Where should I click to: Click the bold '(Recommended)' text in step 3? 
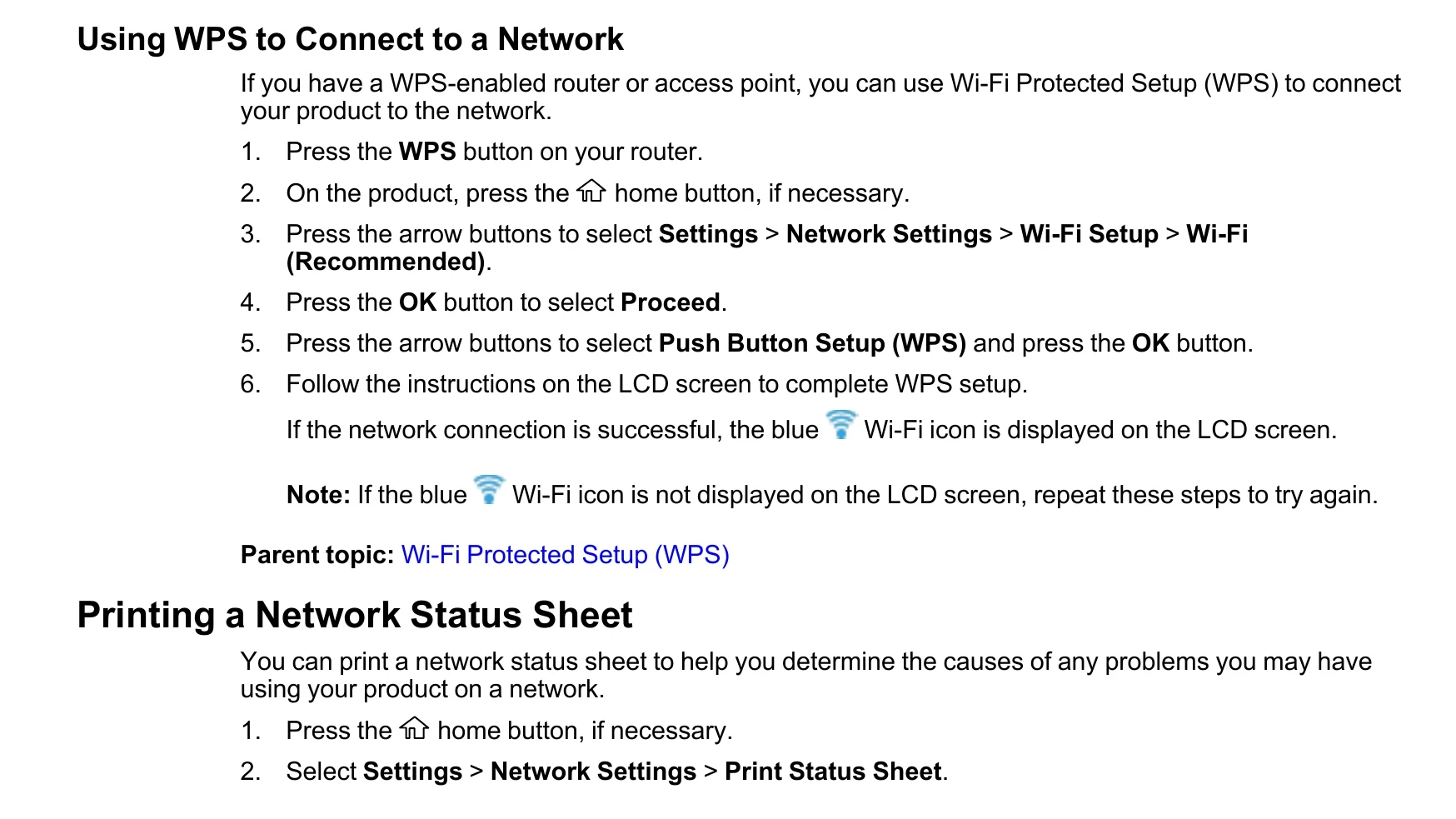pos(386,262)
